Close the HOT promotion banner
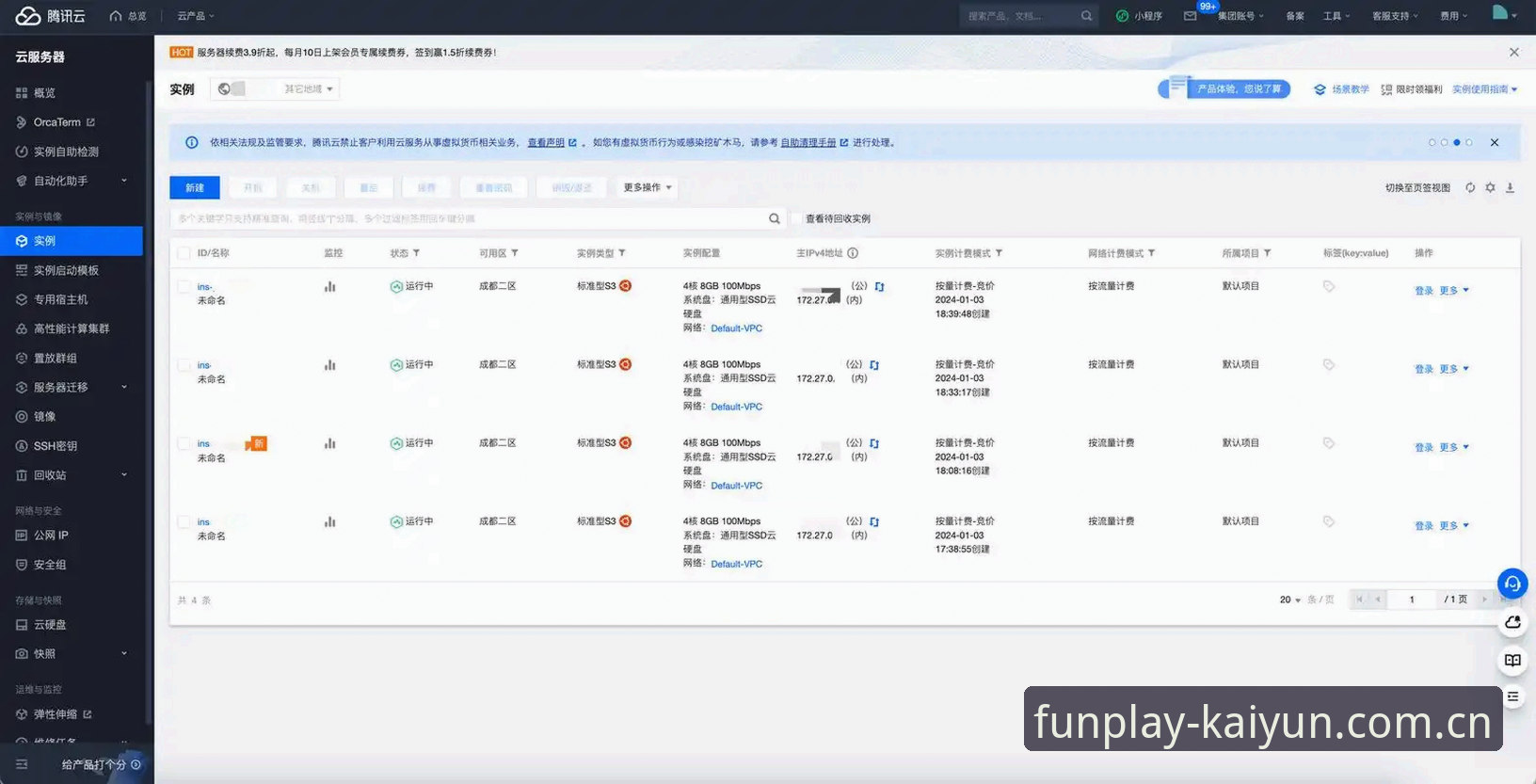 [x=1514, y=53]
